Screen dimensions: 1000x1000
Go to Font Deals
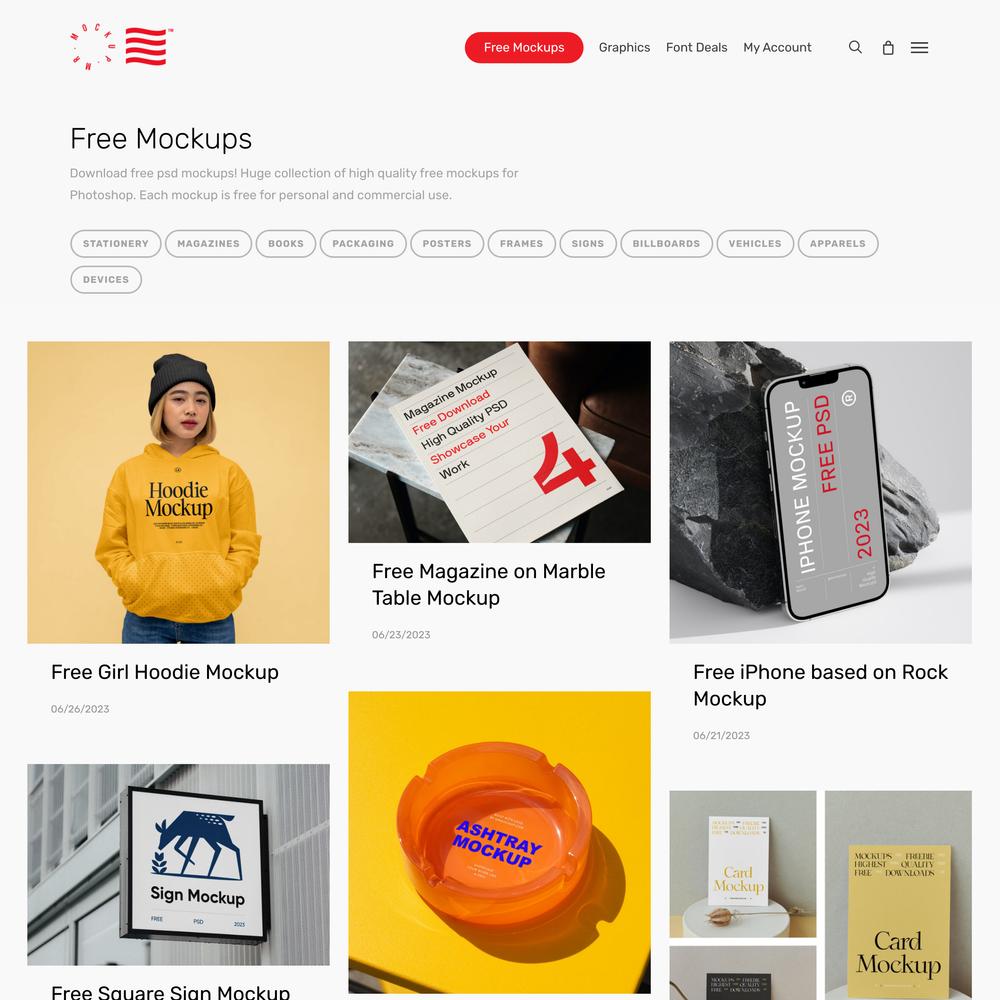click(696, 47)
